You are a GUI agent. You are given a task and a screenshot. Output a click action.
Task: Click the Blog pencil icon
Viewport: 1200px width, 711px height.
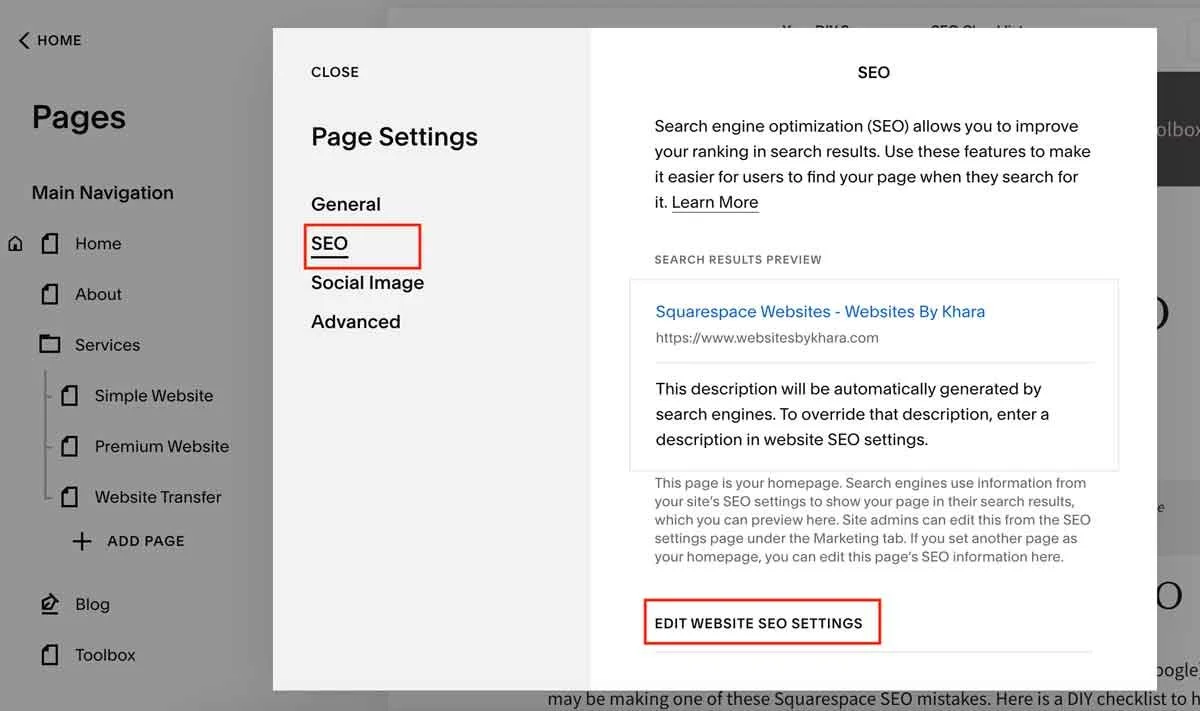click(50, 604)
